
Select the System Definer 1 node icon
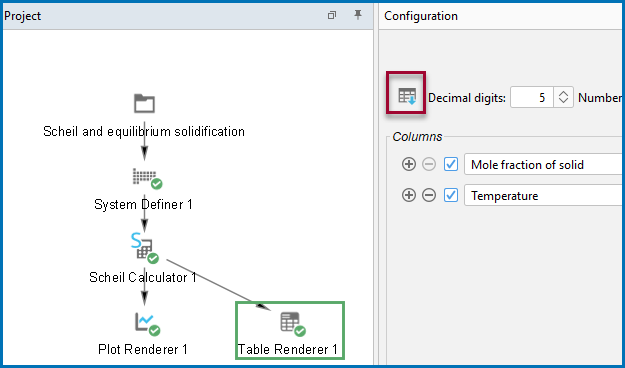coord(146,178)
